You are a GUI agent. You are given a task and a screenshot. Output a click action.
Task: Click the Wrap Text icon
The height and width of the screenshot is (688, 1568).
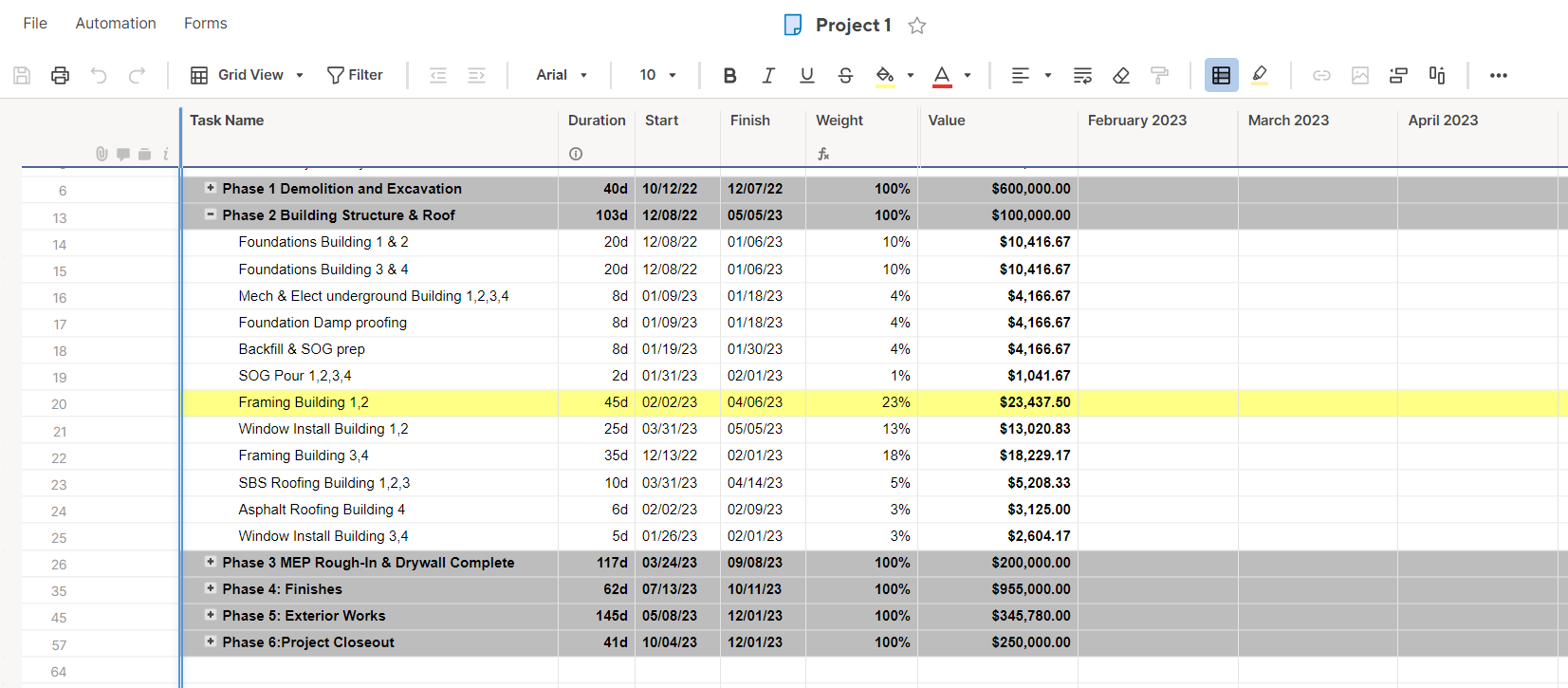[1082, 75]
